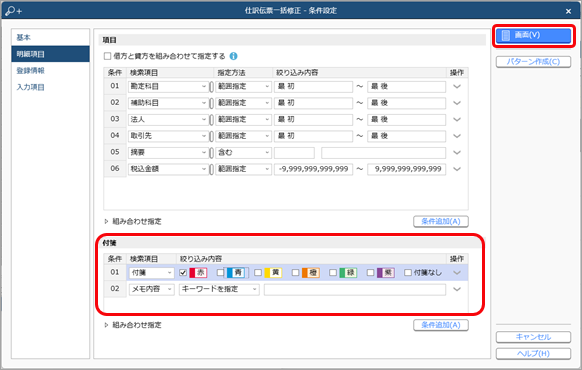The width and height of the screenshot is (582, 370).
Task: Check the green 緑 sticky note checkbox
Action: click(333, 273)
